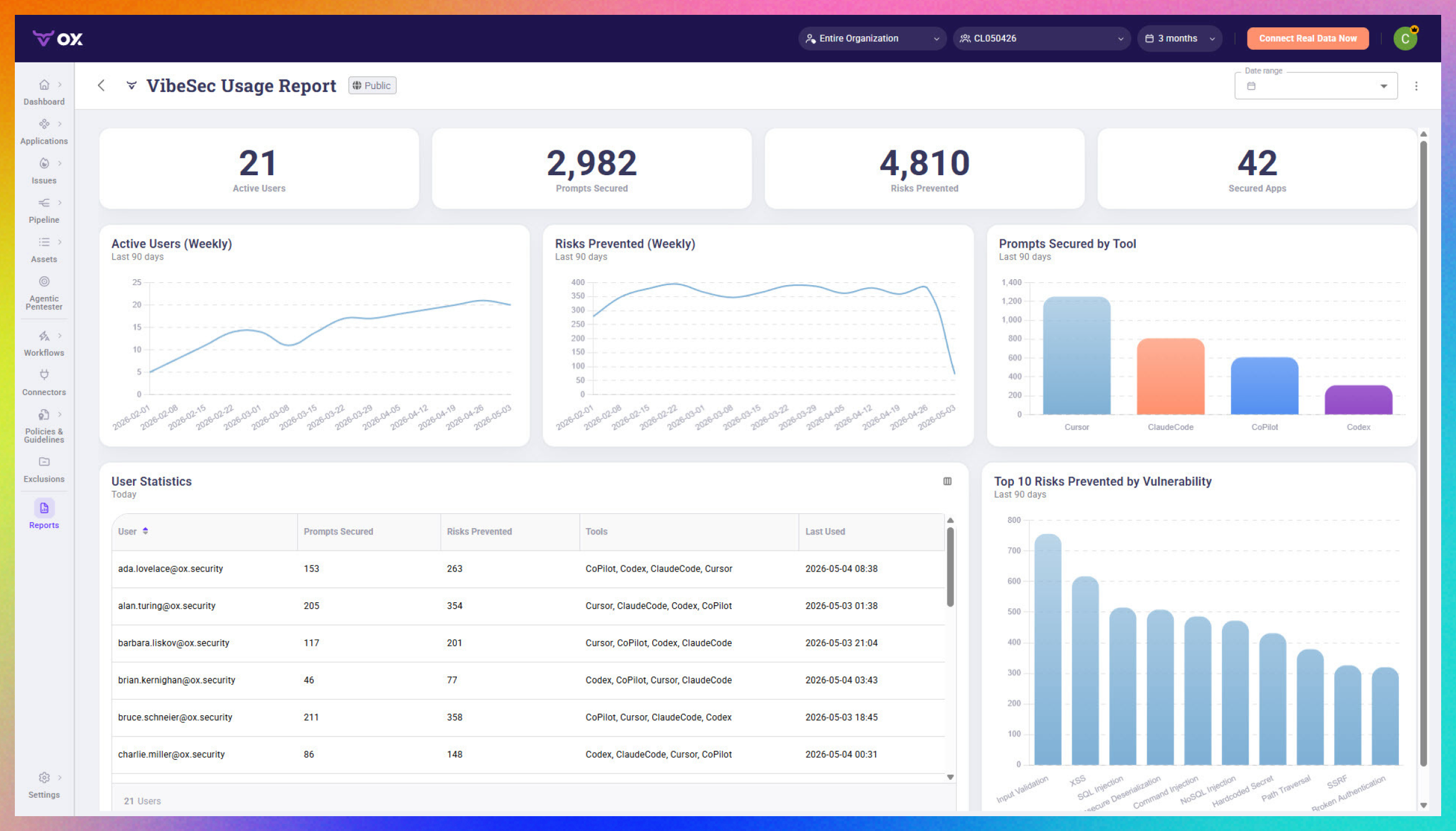This screenshot has width=1456, height=831.
Task: Open the Issues sidebar icon
Action: (44, 163)
